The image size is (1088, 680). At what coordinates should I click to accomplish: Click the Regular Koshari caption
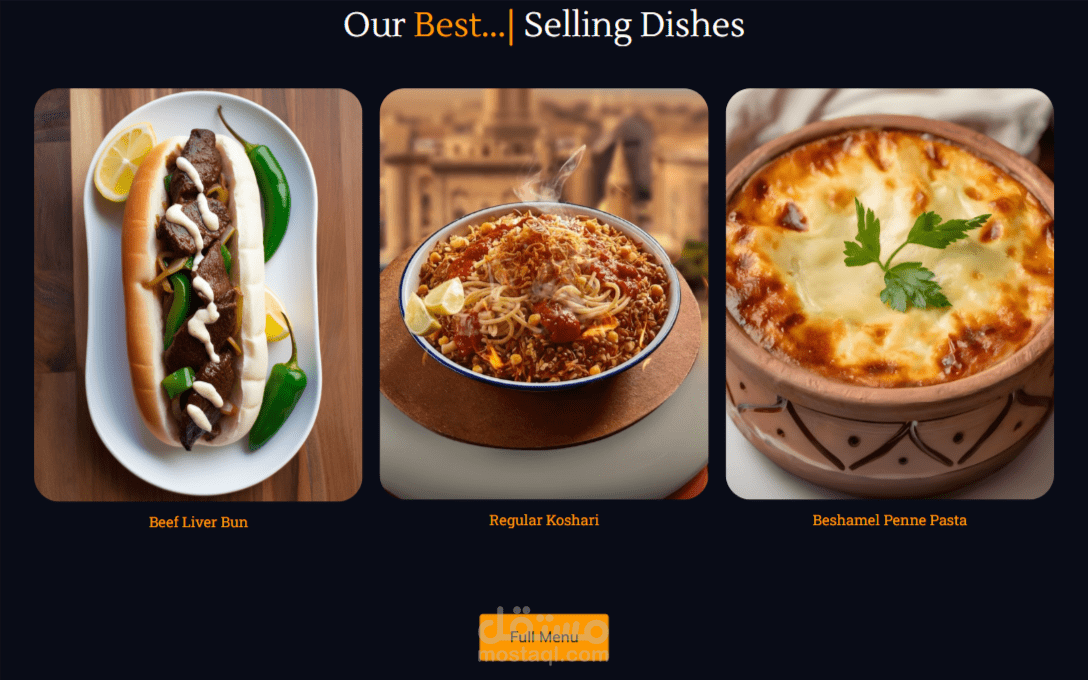[x=543, y=520]
